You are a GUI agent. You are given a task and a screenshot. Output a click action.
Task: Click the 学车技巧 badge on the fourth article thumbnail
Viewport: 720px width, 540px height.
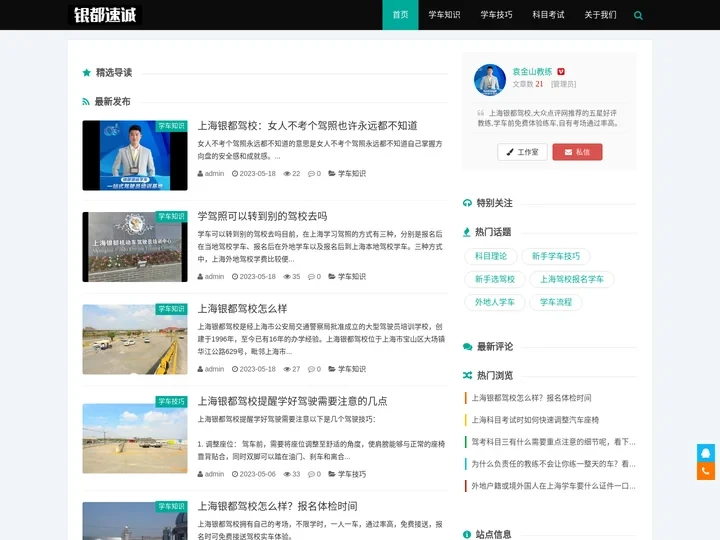pos(171,401)
